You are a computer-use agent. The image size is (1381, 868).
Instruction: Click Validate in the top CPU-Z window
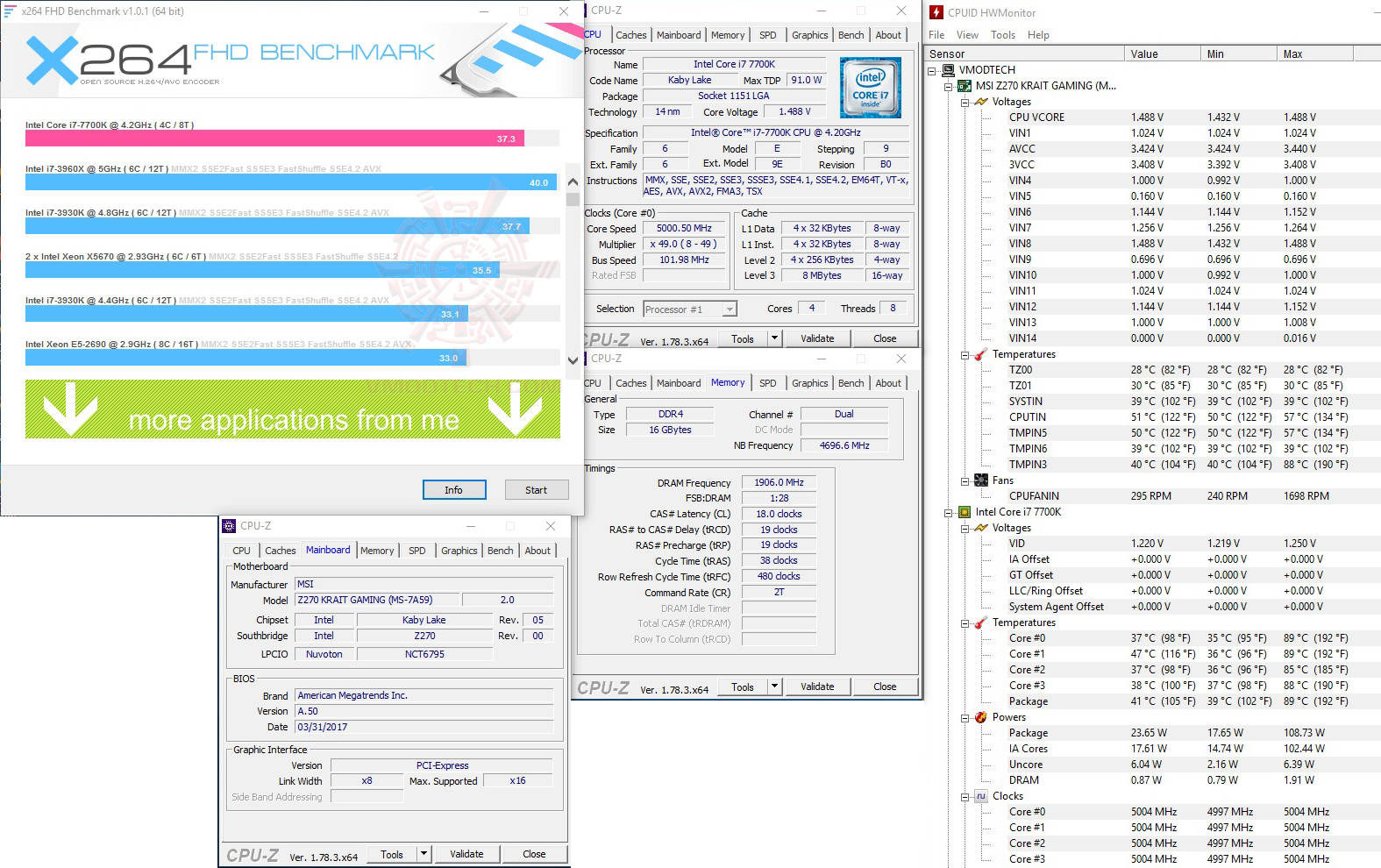(x=817, y=338)
